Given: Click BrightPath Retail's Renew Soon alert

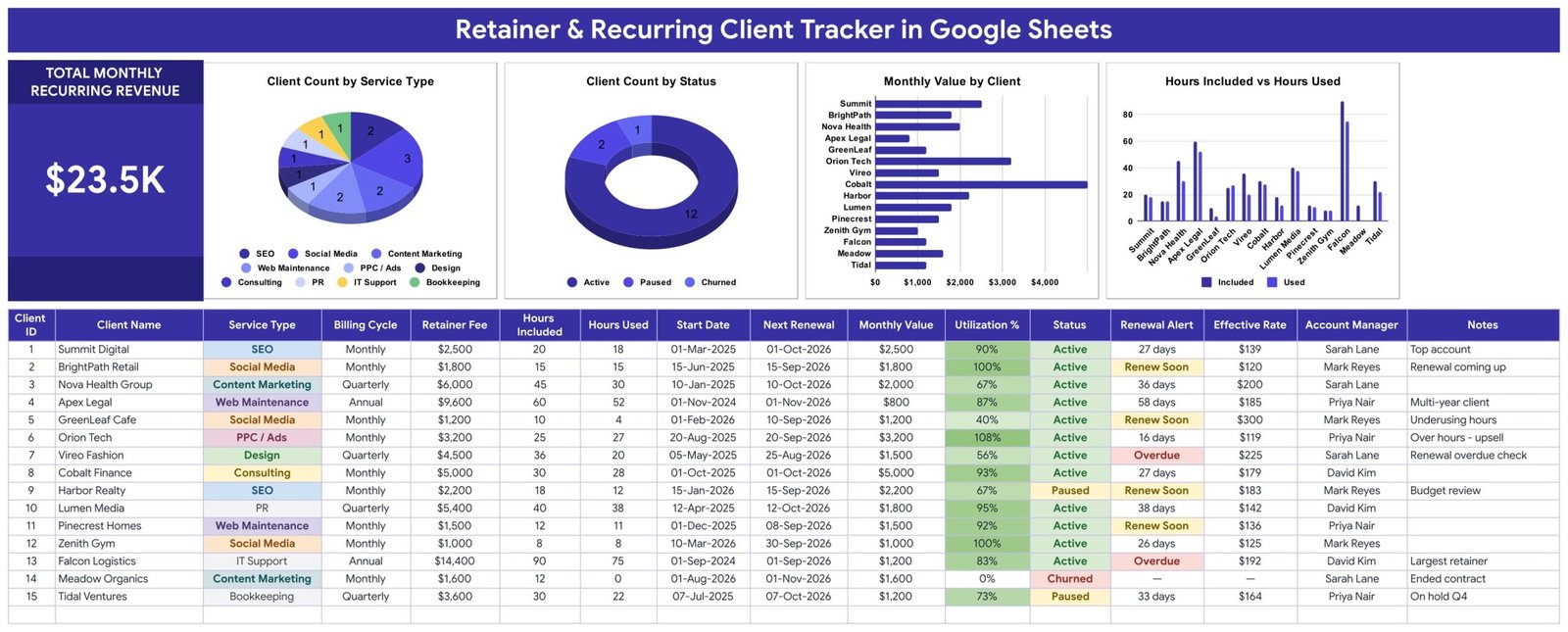Looking at the screenshot, I should coord(1156,367).
